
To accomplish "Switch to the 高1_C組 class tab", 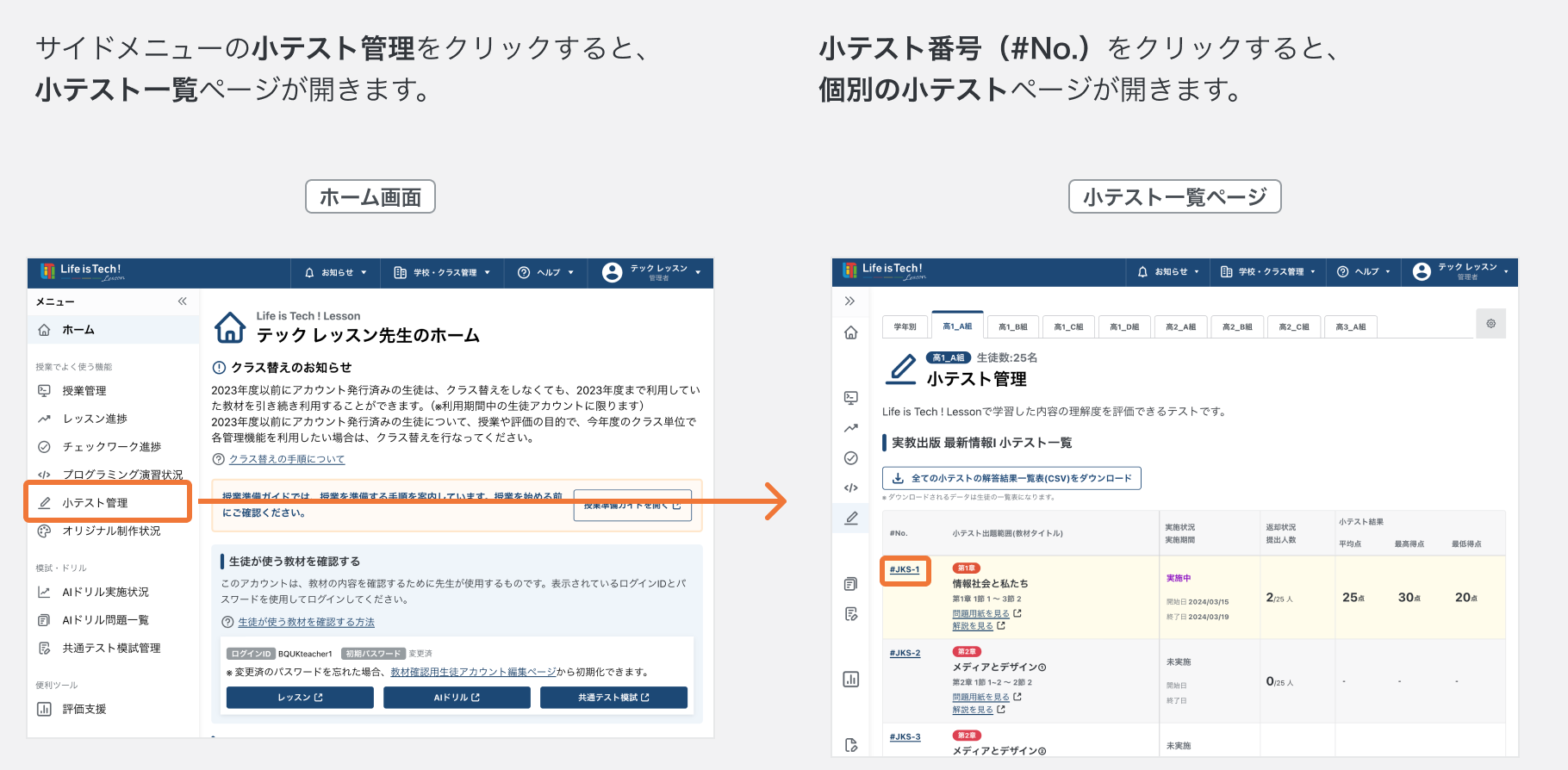I will click(x=1069, y=327).
